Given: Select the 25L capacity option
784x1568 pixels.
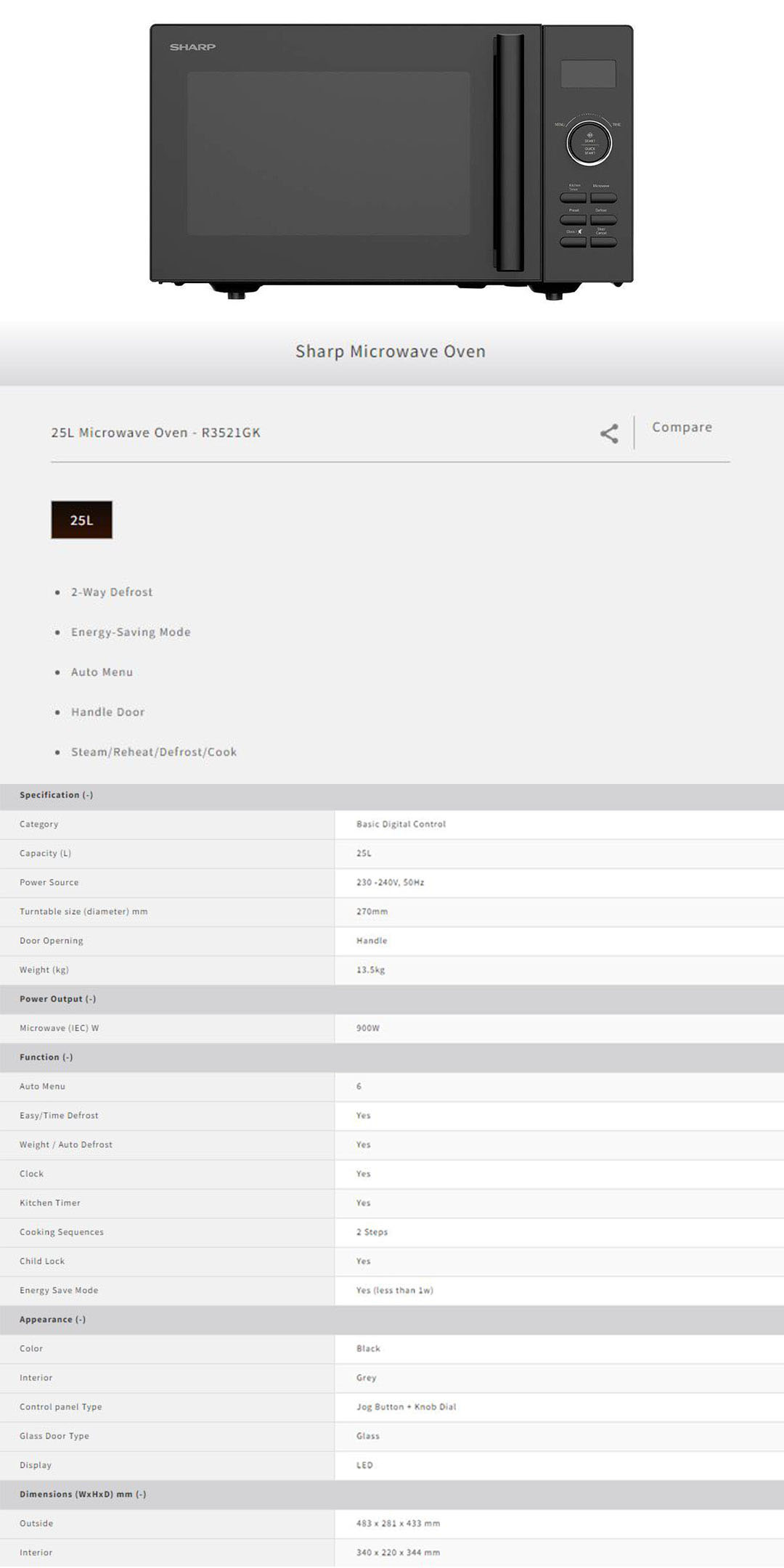Looking at the screenshot, I should click(x=81, y=520).
